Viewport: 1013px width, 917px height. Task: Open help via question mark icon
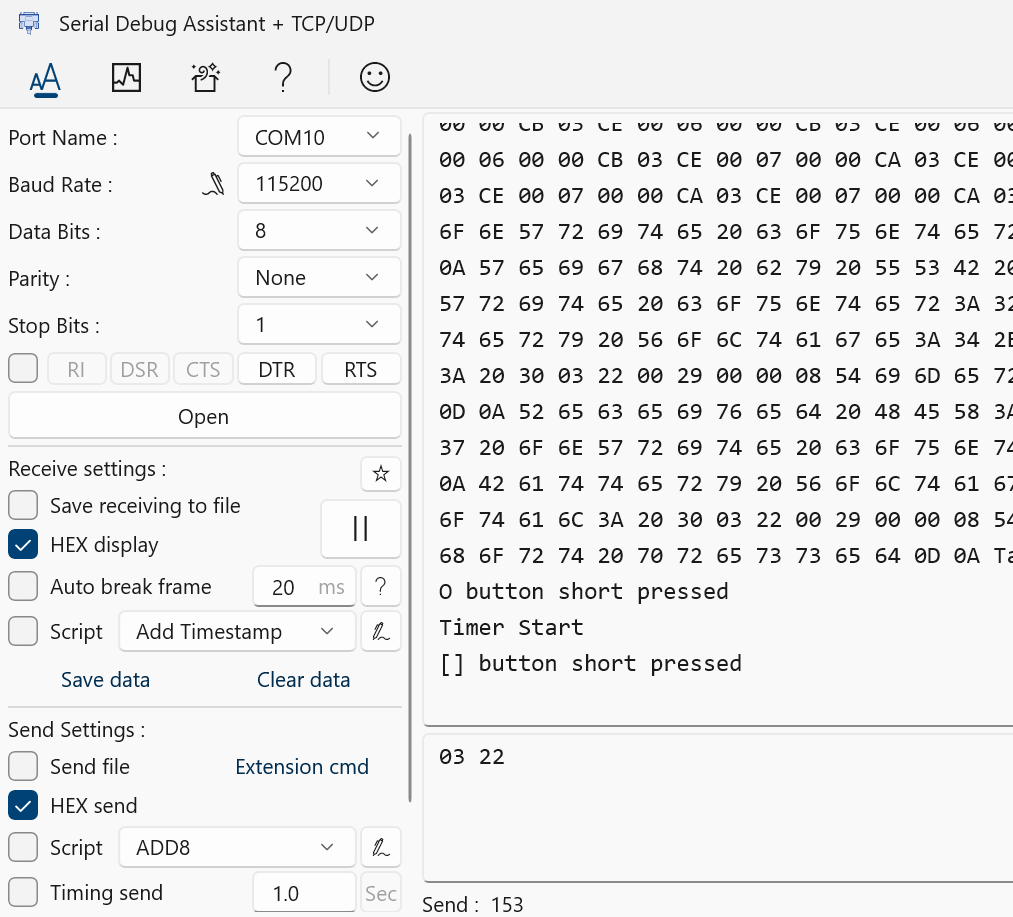click(x=283, y=78)
